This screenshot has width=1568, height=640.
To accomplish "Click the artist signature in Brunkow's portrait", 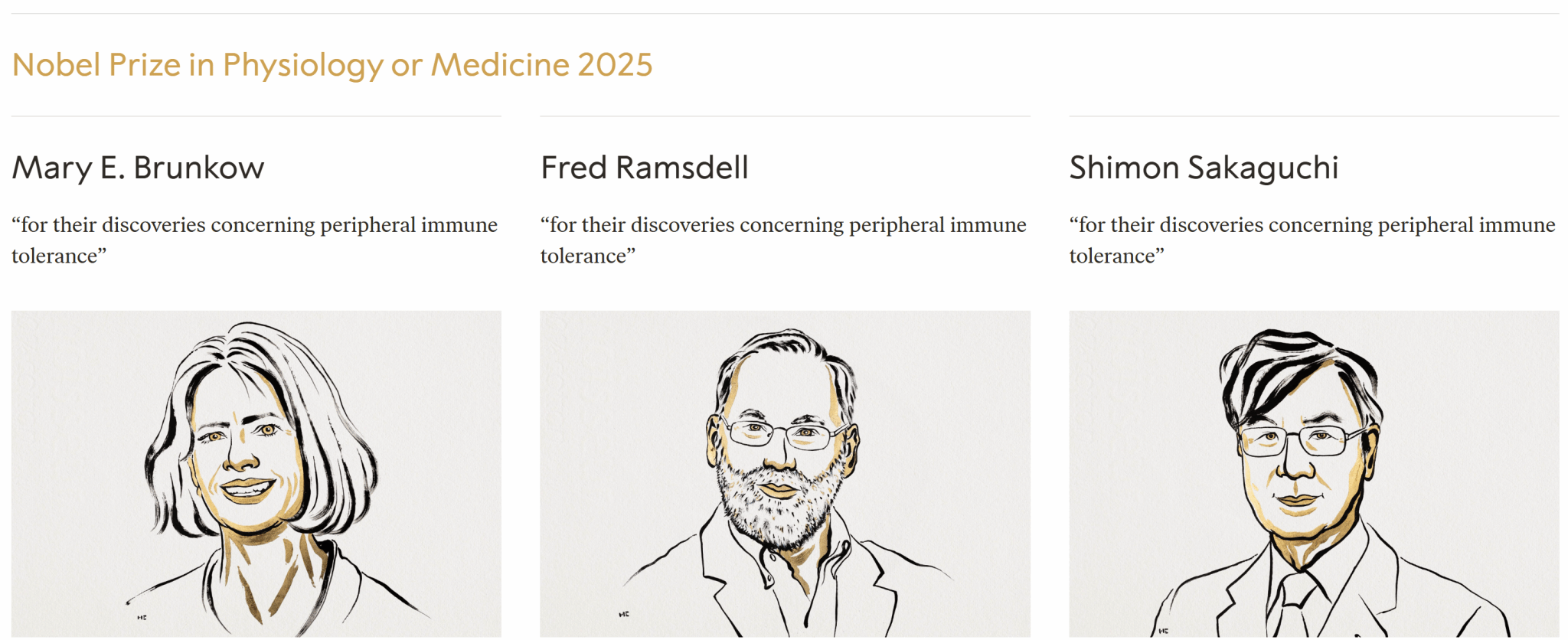I will coord(142,617).
